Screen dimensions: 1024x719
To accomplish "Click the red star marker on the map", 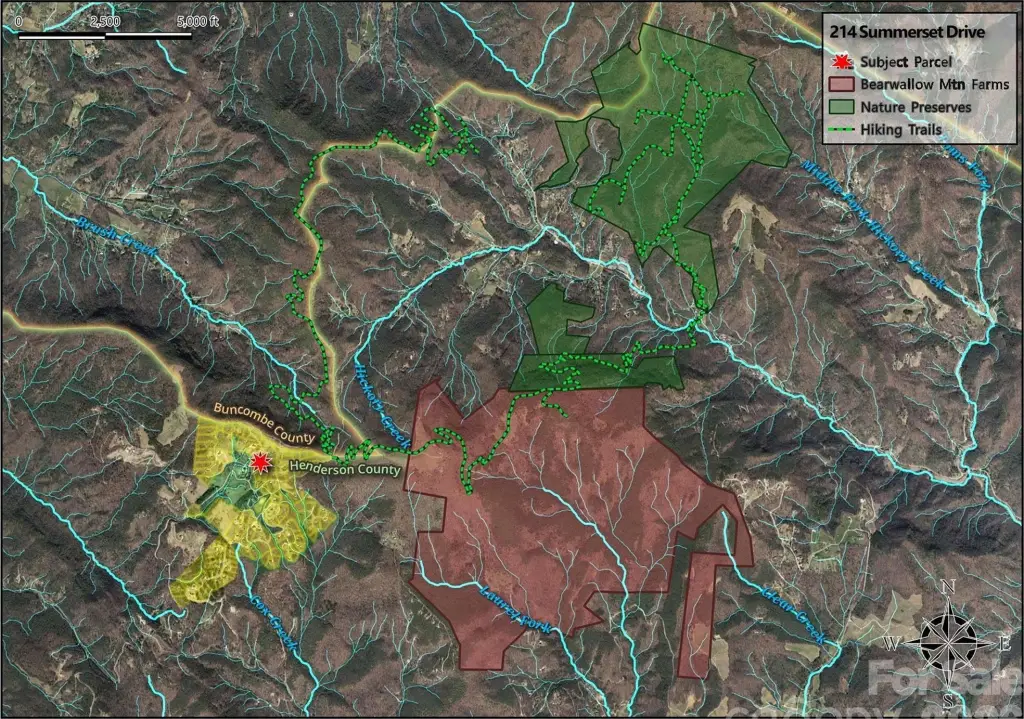I will click(260, 462).
